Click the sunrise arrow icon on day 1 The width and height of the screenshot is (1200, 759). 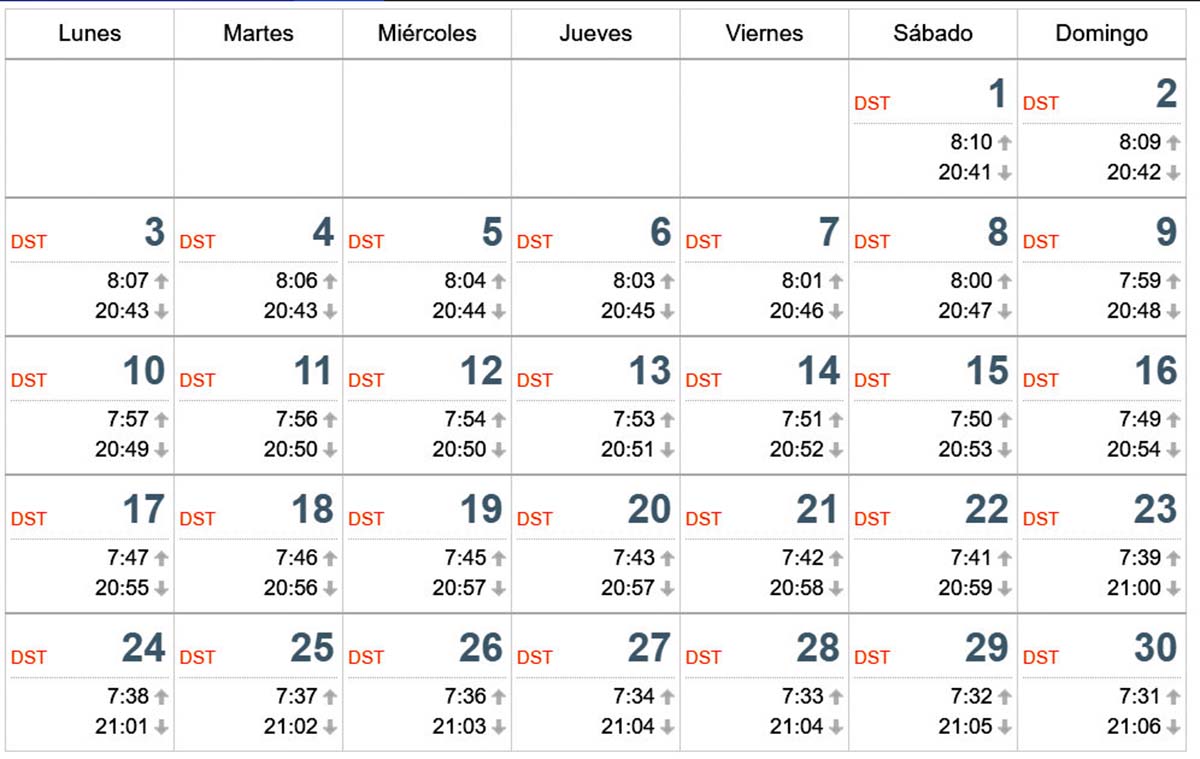point(1005,143)
